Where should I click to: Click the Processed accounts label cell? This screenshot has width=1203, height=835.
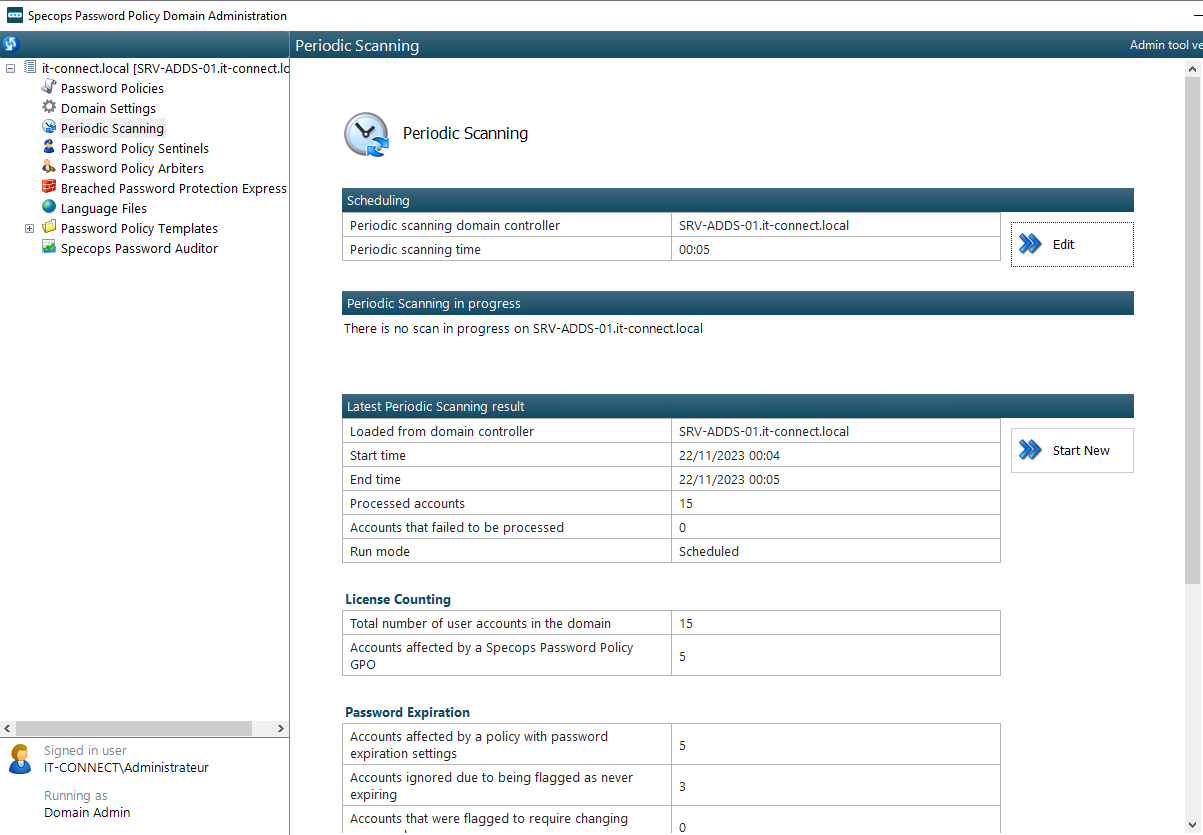[x=507, y=503]
